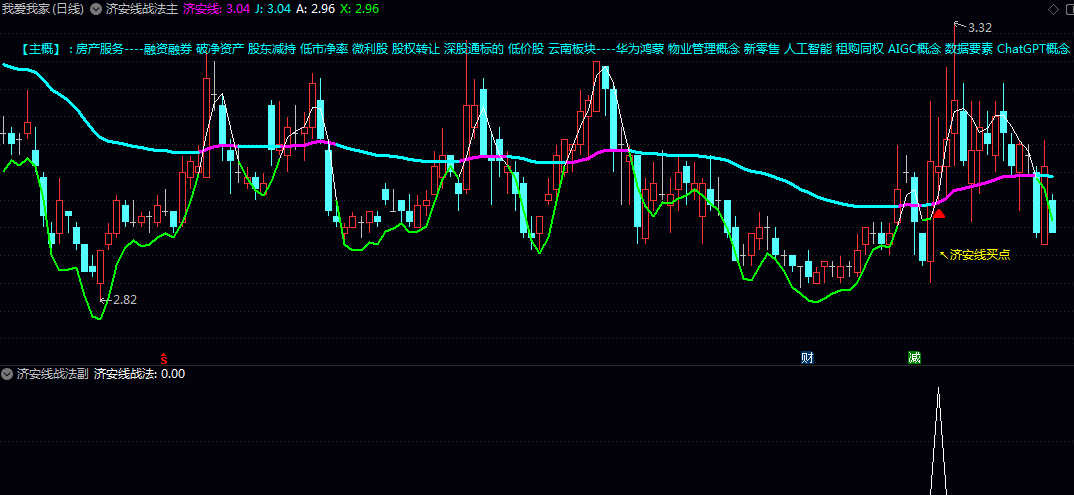Image resolution: width=1074 pixels, height=495 pixels.
Task: Click the 3.32 high price label
Action: (x=980, y=28)
